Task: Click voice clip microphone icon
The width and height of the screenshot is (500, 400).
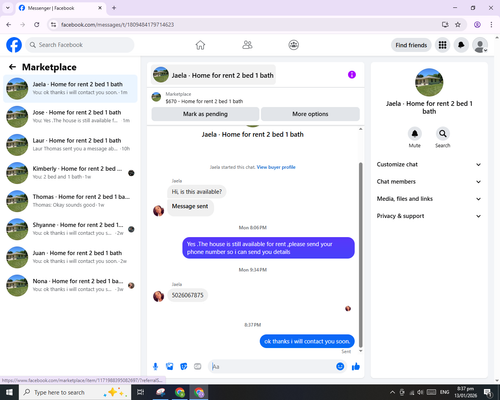Action: point(155,367)
